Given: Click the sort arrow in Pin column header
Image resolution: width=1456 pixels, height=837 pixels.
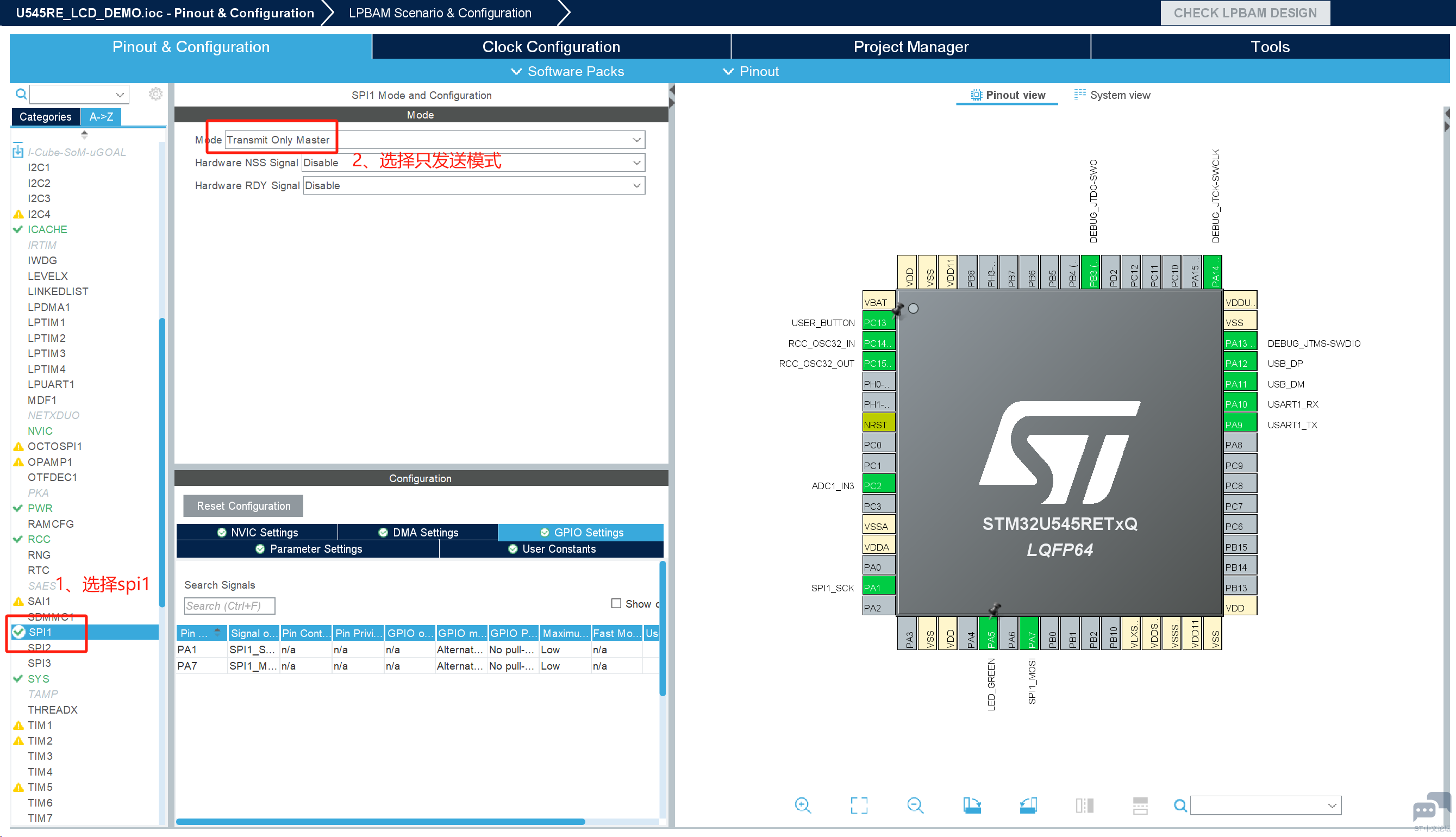Looking at the screenshot, I should click(217, 632).
